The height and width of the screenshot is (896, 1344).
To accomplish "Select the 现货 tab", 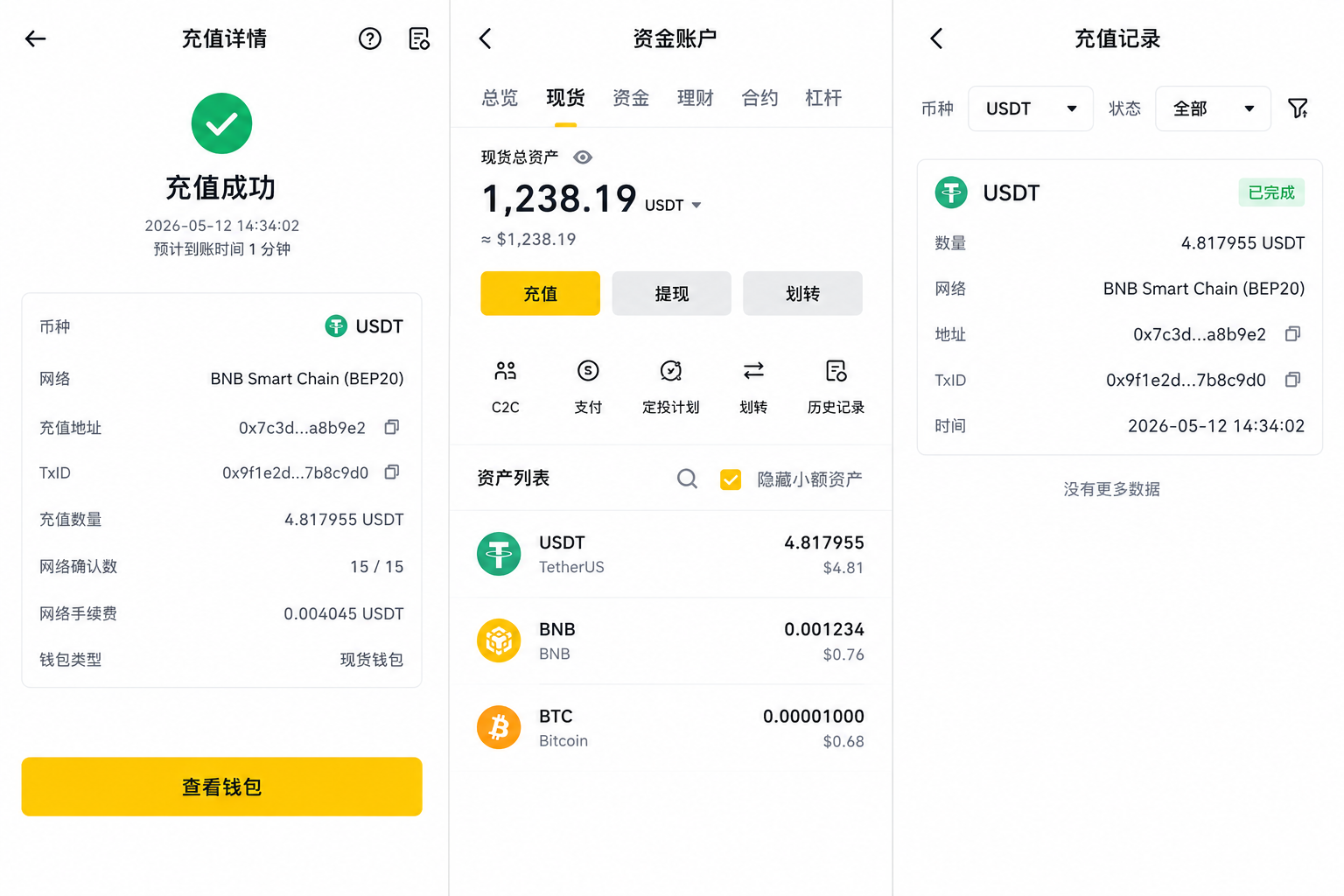I will pyautogui.click(x=565, y=98).
